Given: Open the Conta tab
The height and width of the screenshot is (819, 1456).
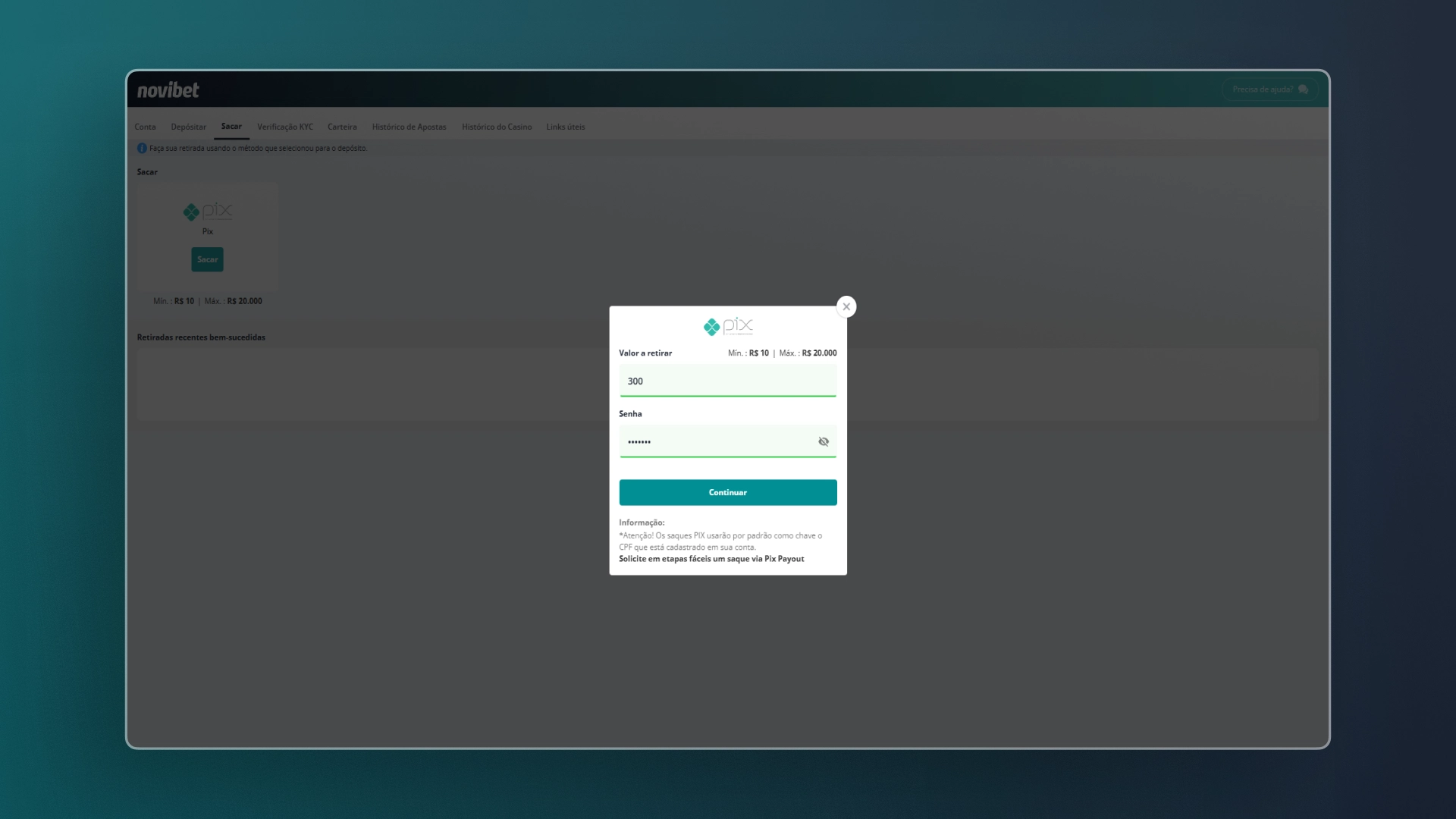Looking at the screenshot, I should coord(145,127).
